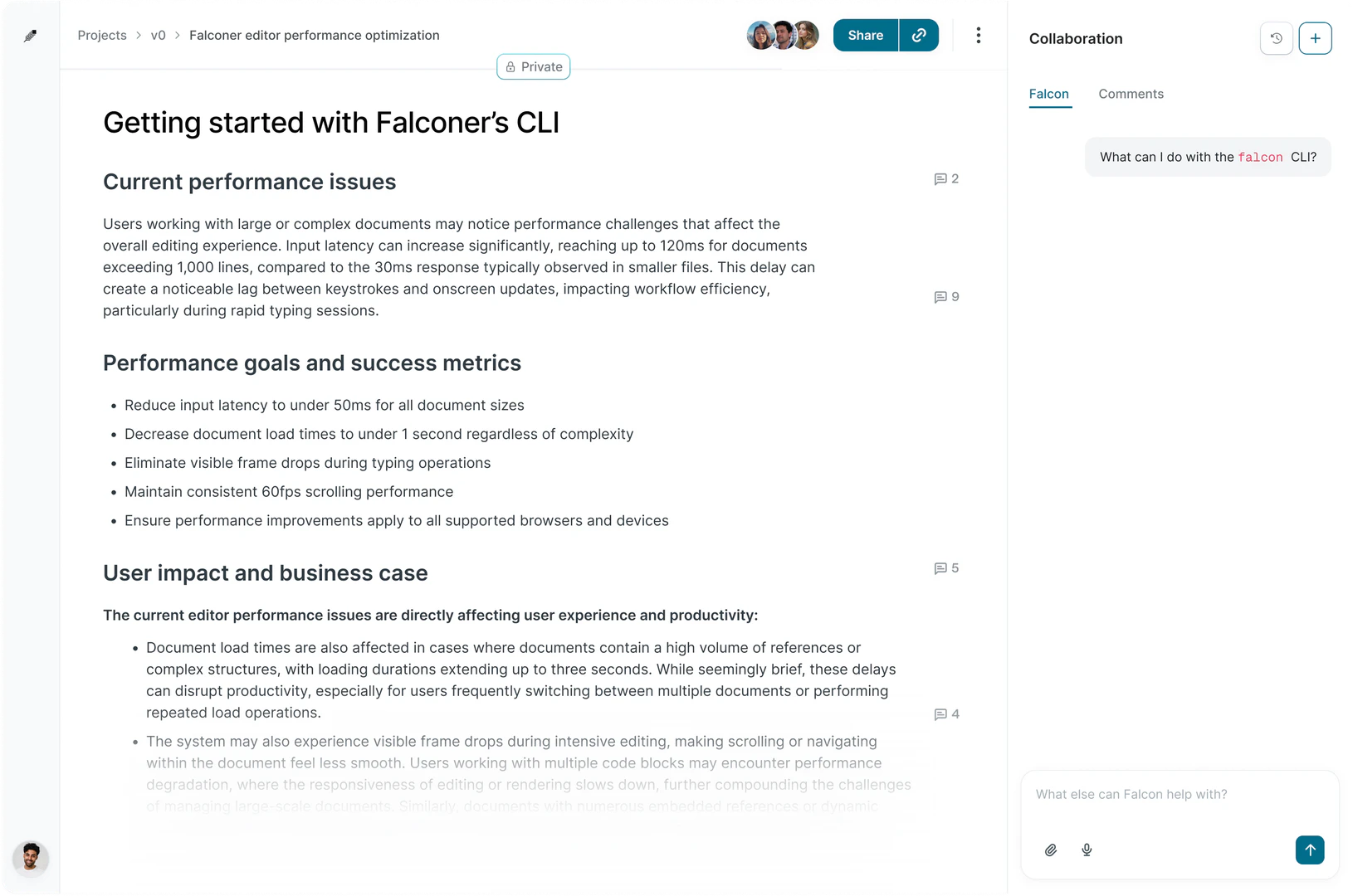The height and width of the screenshot is (896, 1353).
Task: Expand the Private visibility setting
Action: tap(533, 66)
